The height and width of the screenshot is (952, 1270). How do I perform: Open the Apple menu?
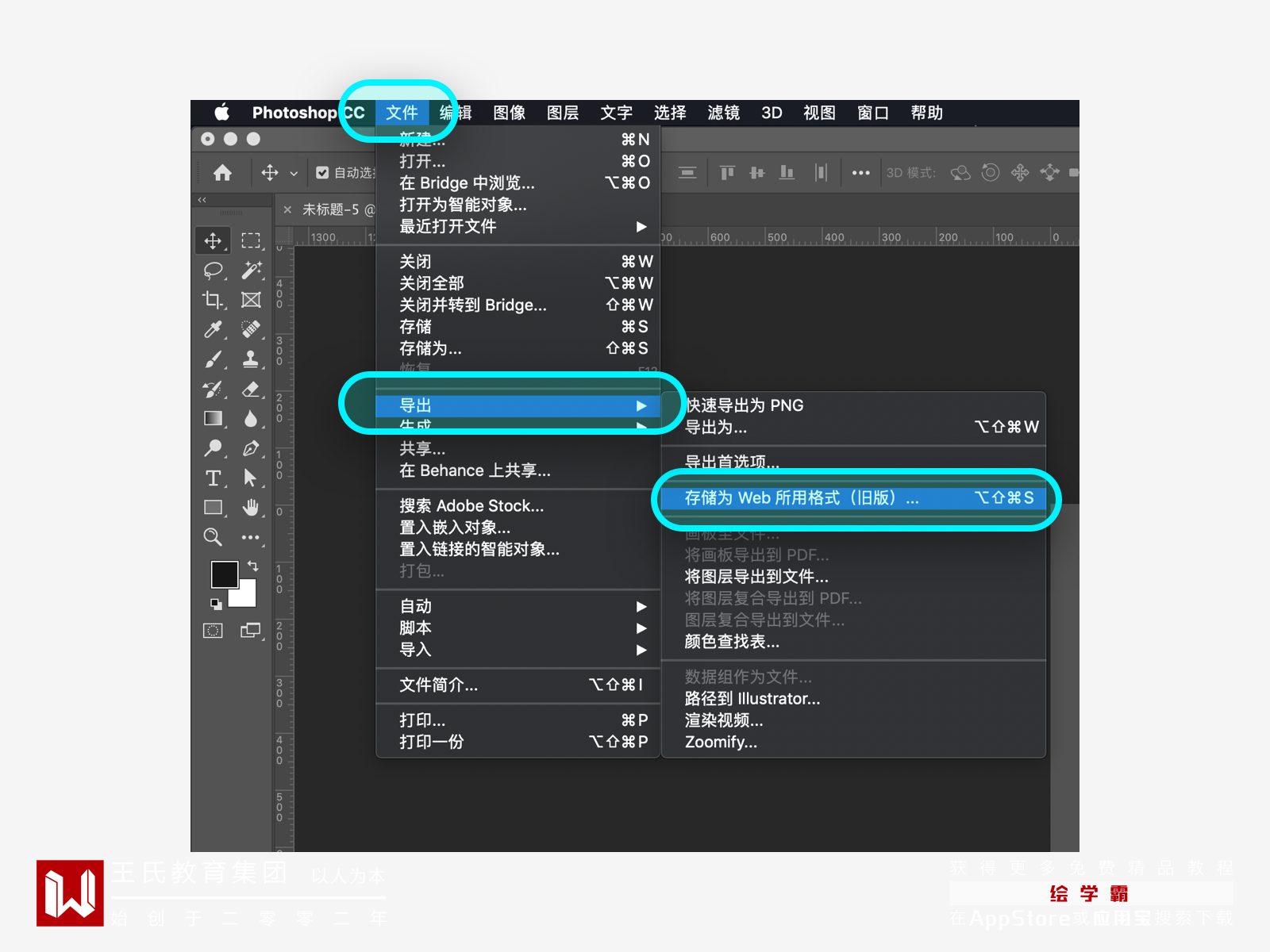pos(222,112)
